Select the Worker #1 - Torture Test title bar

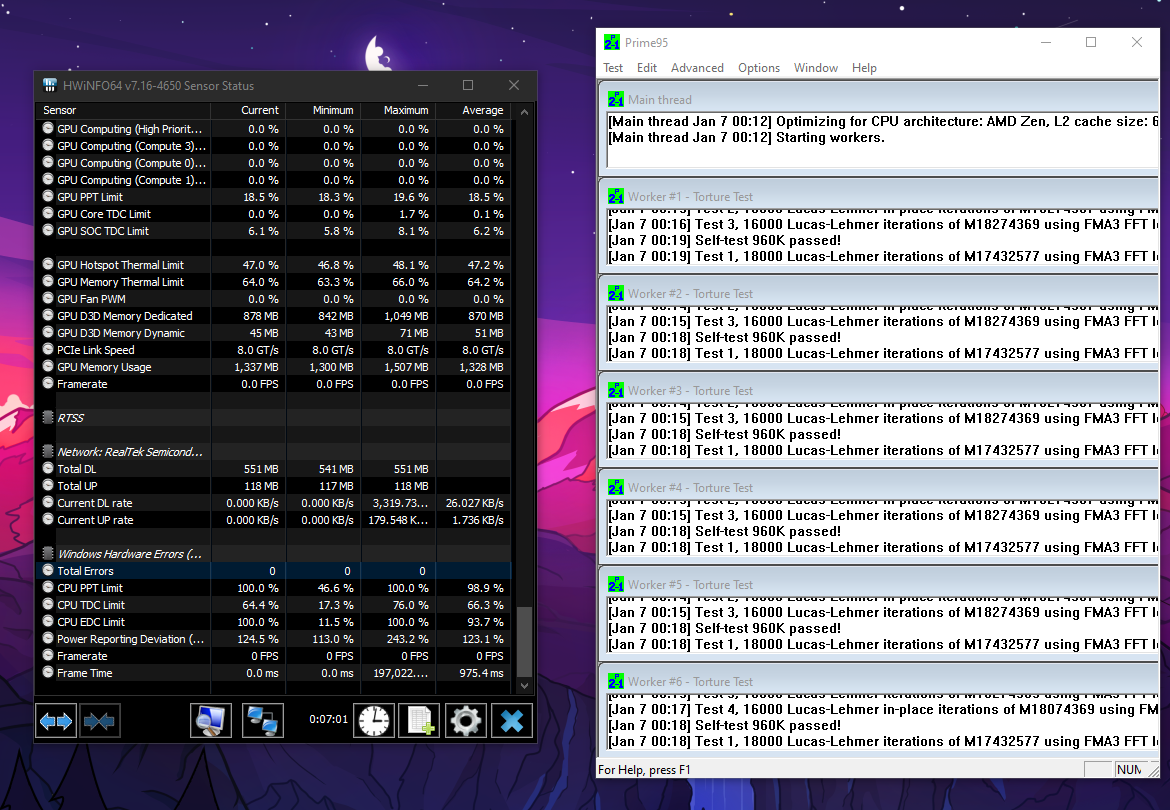click(879, 196)
